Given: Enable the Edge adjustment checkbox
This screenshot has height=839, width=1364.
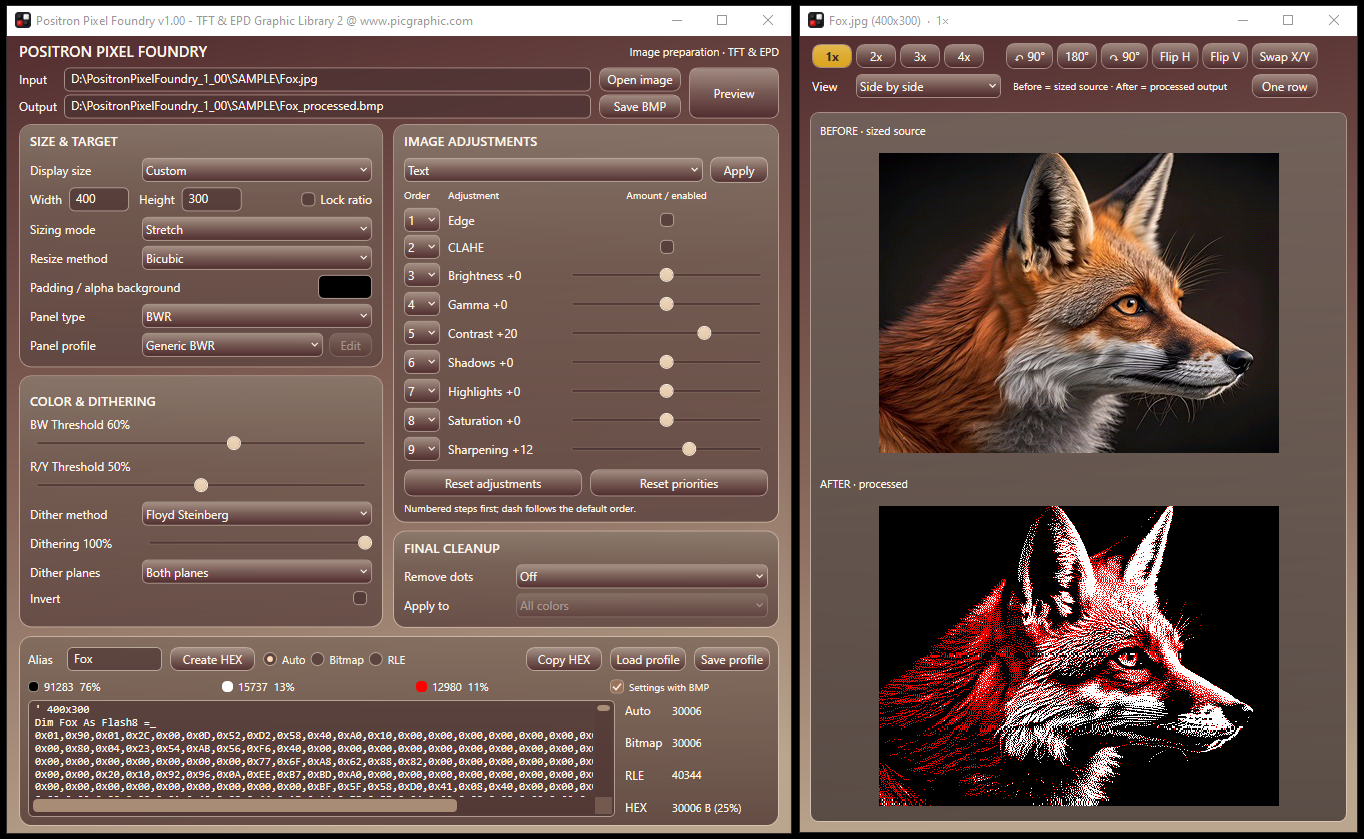Looking at the screenshot, I should 667,220.
